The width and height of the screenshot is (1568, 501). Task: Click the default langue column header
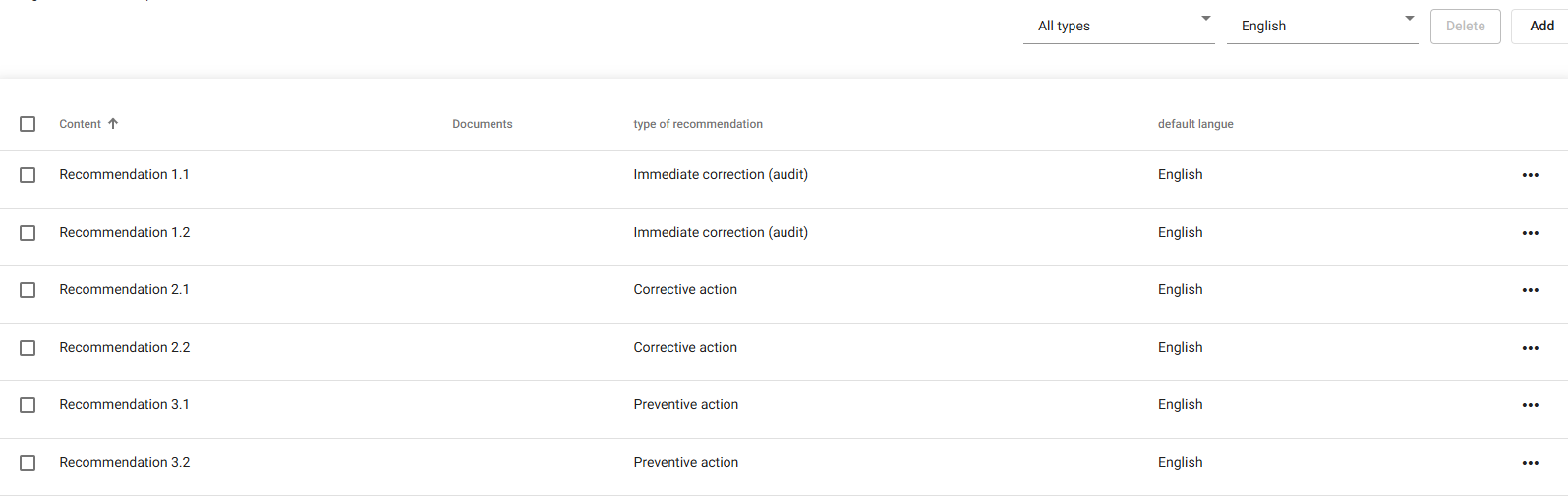click(x=1195, y=124)
